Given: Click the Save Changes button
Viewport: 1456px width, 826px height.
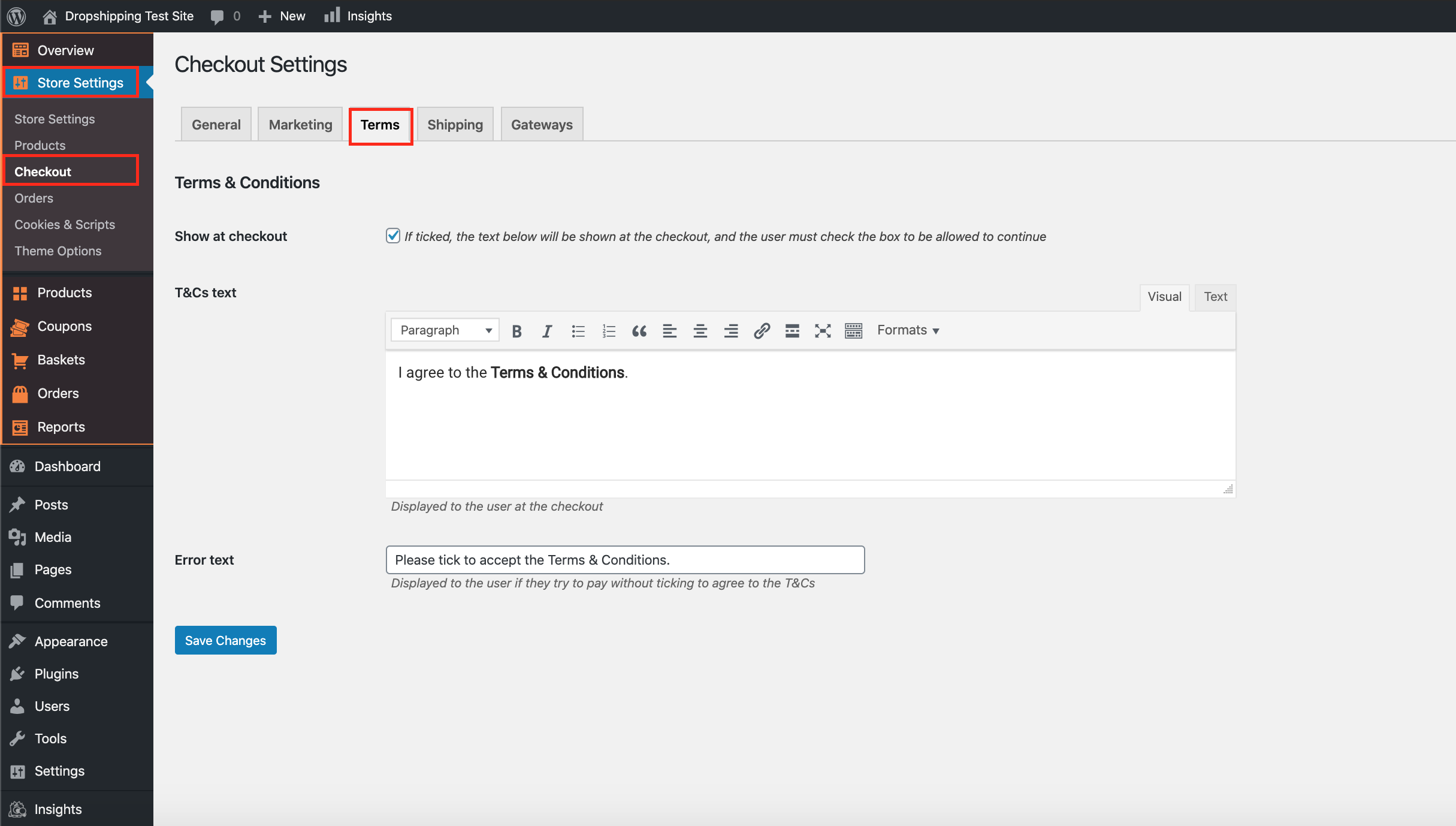Looking at the screenshot, I should coord(225,640).
